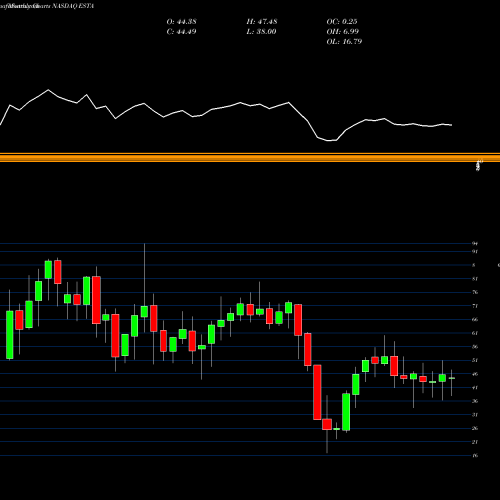Click the OC: 0.25 reading
Screen dimensions: 500x500
[342, 22]
